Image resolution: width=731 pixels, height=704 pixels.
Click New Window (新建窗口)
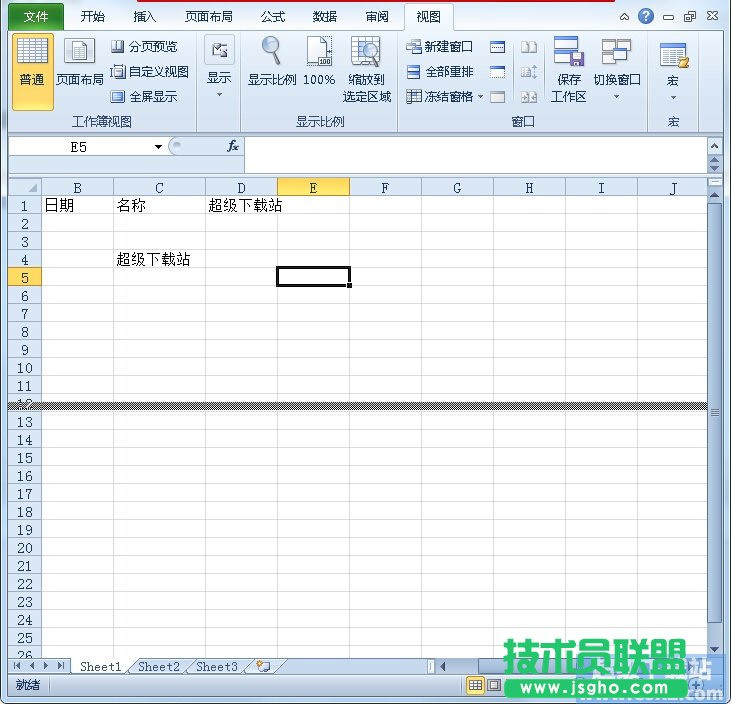click(439, 46)
